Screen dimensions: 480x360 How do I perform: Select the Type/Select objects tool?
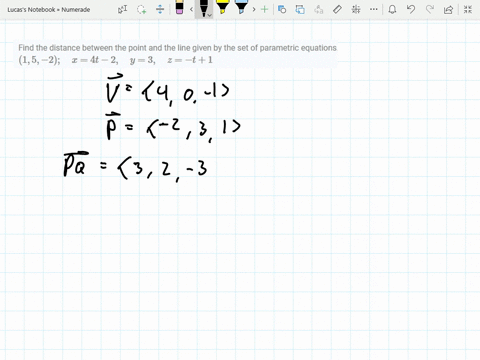122,9
